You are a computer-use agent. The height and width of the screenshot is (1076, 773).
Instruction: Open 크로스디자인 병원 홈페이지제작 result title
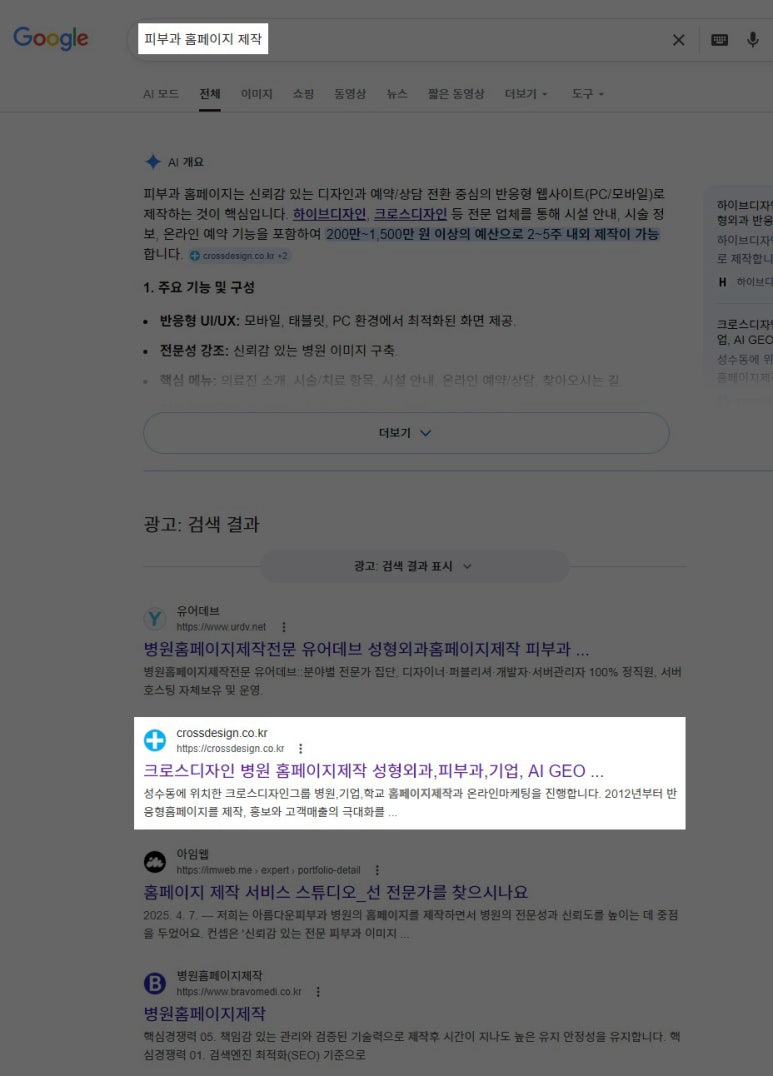pos(373,771)
